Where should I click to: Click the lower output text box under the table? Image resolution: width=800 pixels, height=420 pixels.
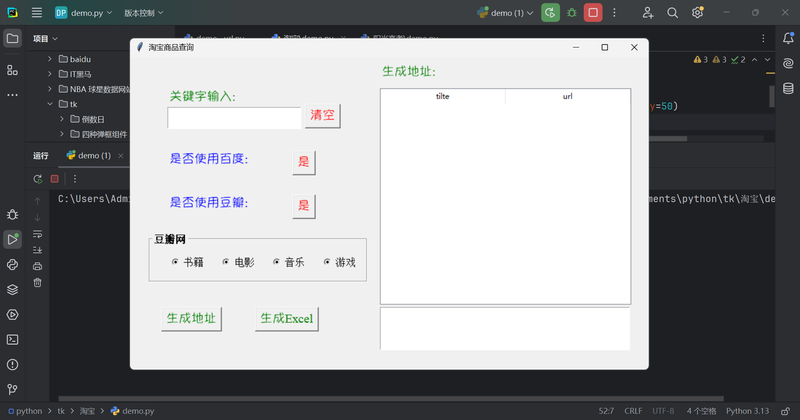tap(505, 329)
